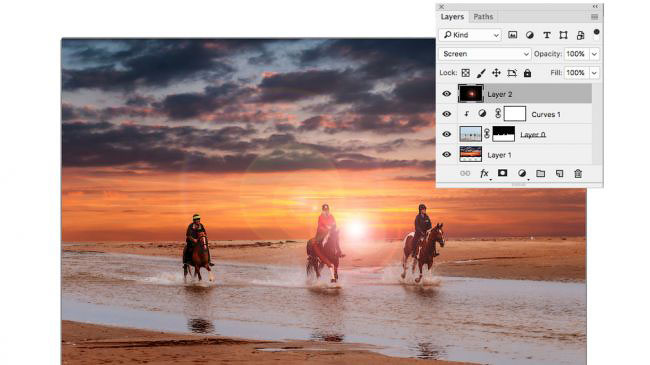This screenshot has height=365, width=650.
Task: Lock position move icon
Action: tap(496, 73)
